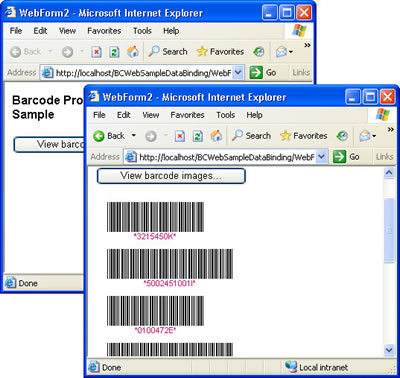Click barcode image labeled *3215450K*

point(155,217)
